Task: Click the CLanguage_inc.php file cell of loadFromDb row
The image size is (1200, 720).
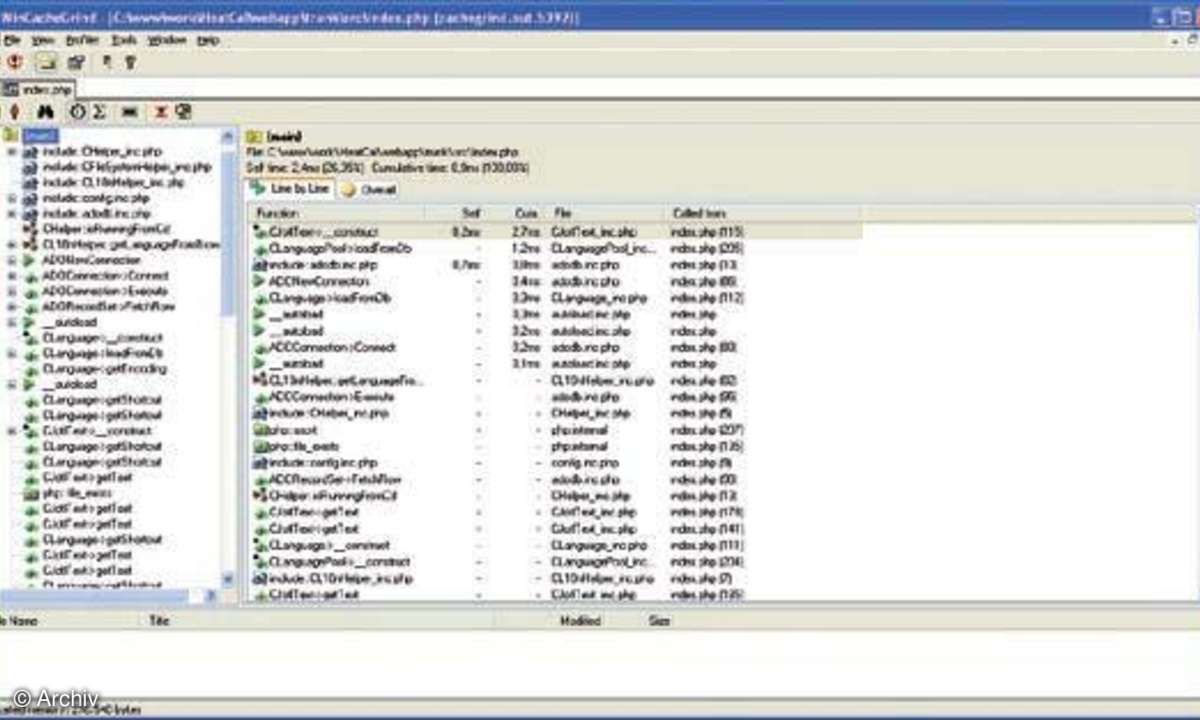Action: 600,297
